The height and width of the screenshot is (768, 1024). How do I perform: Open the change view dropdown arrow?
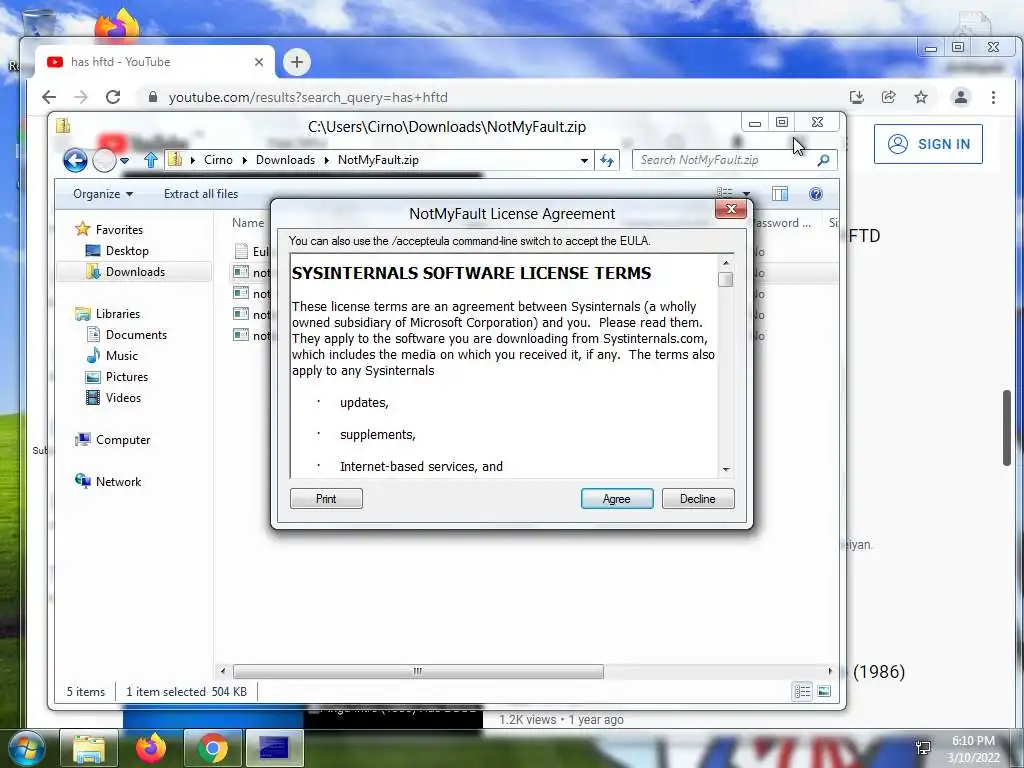coord(746,194)
